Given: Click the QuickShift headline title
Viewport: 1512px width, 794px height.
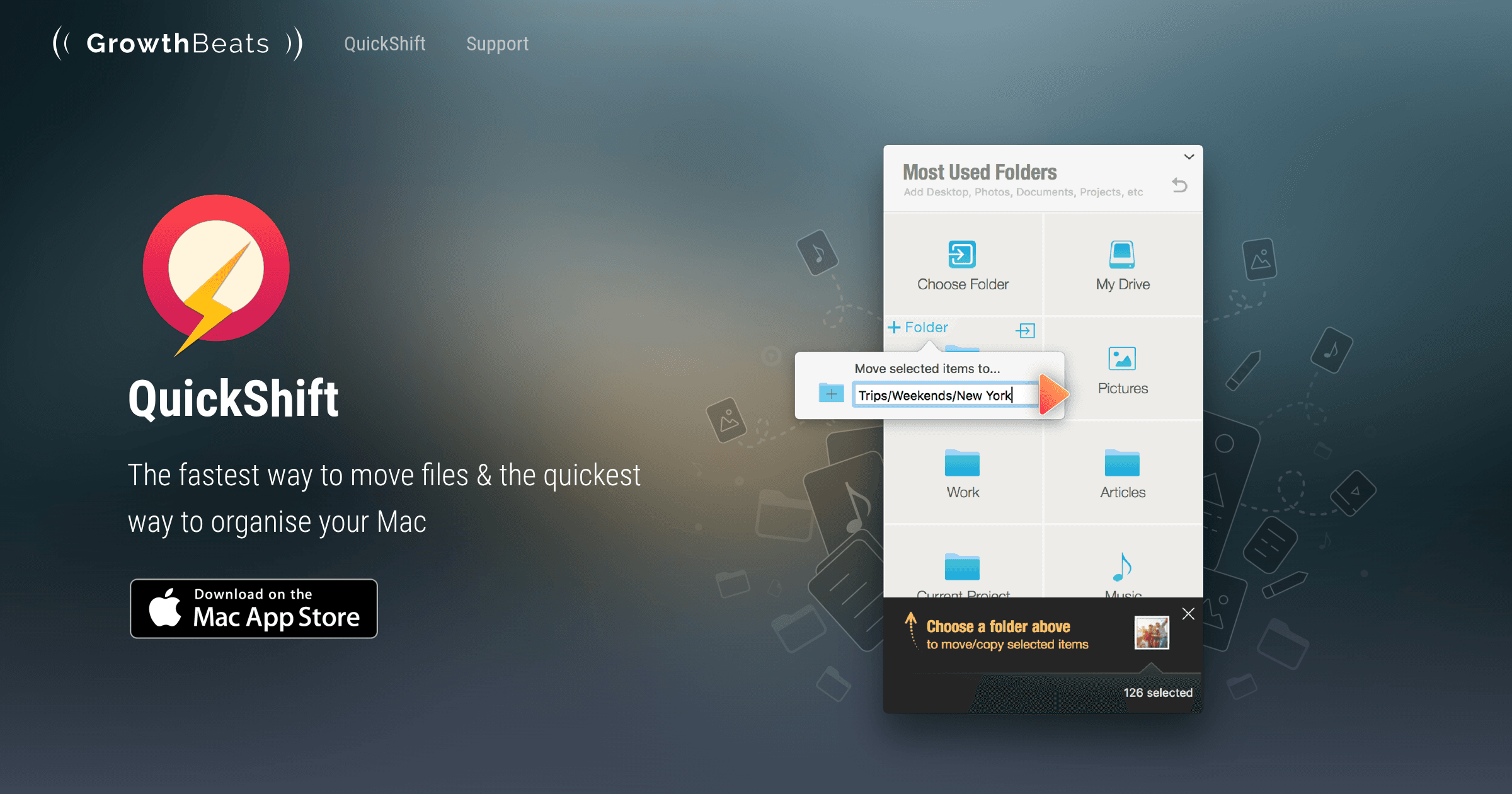Looking at the screenshot, I should pyautogui.click(x=233, y=398).
